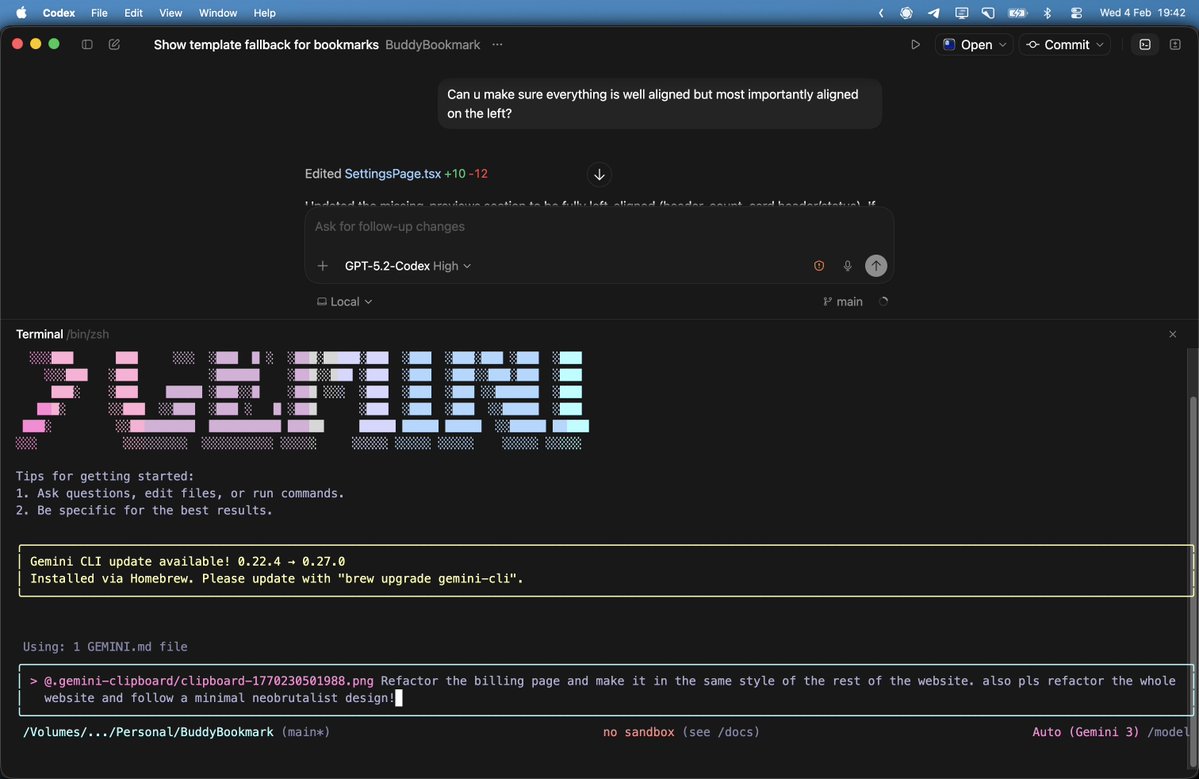Open the Window menu
Screen dimensions: 1199x779
point(218,13)
